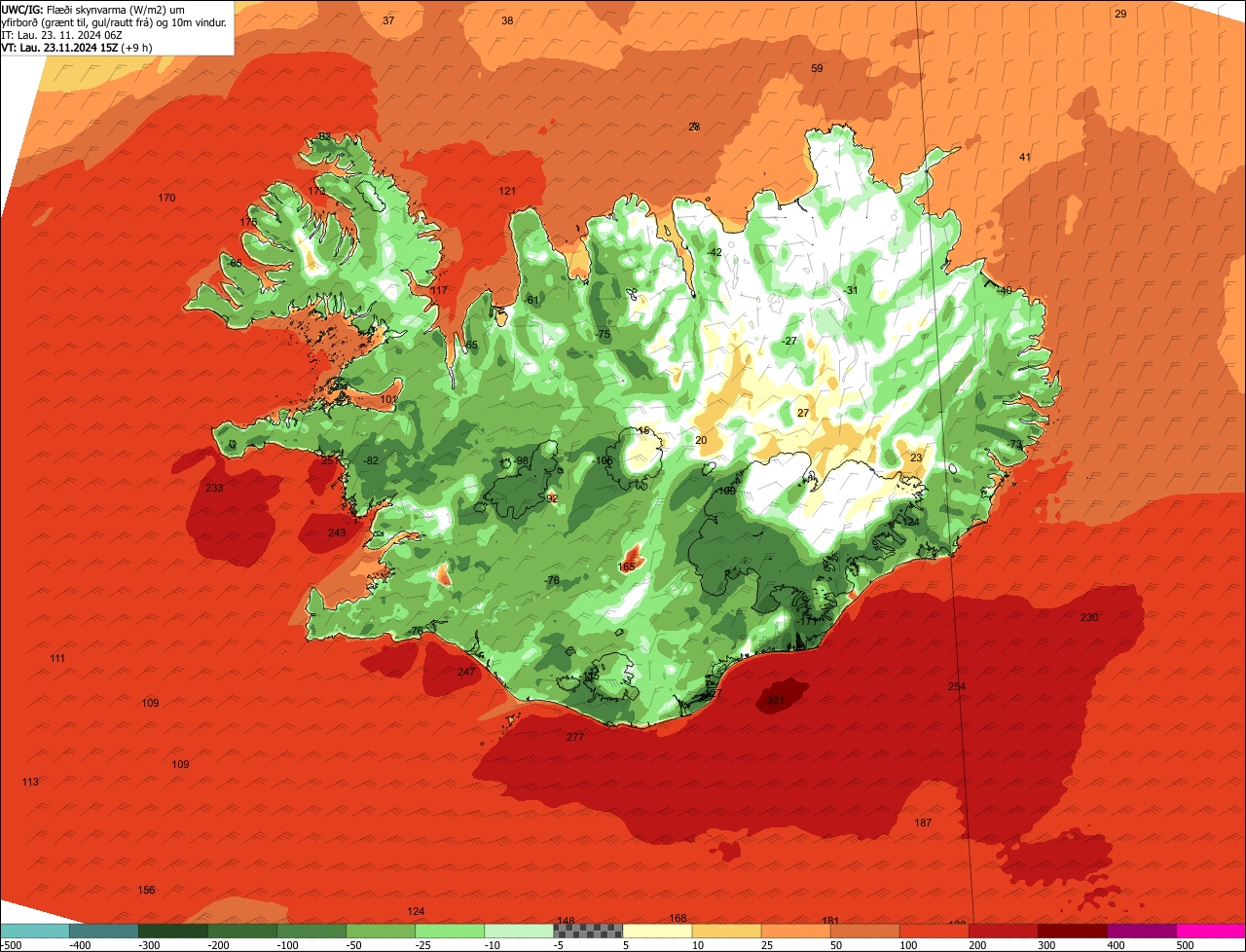Click the map value 73 on the east coast
This screenshot has width=1246, height=952.
1016,444
